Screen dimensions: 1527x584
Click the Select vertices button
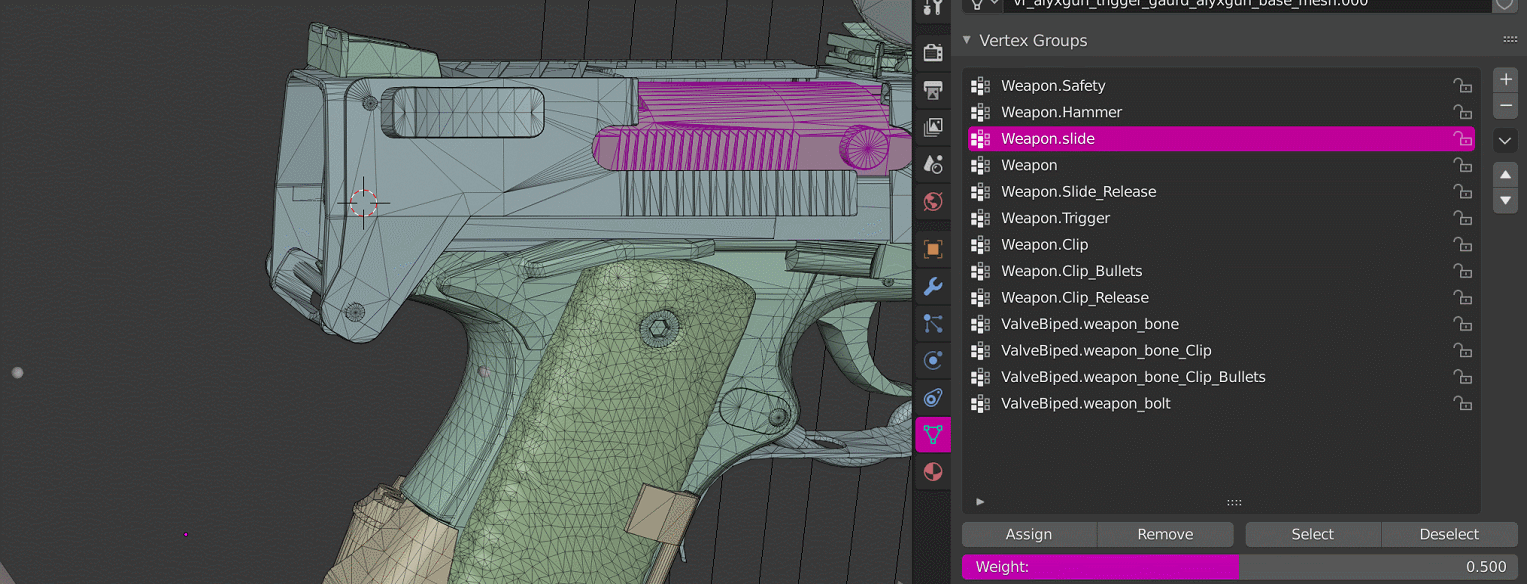[x=1313, y=534]
